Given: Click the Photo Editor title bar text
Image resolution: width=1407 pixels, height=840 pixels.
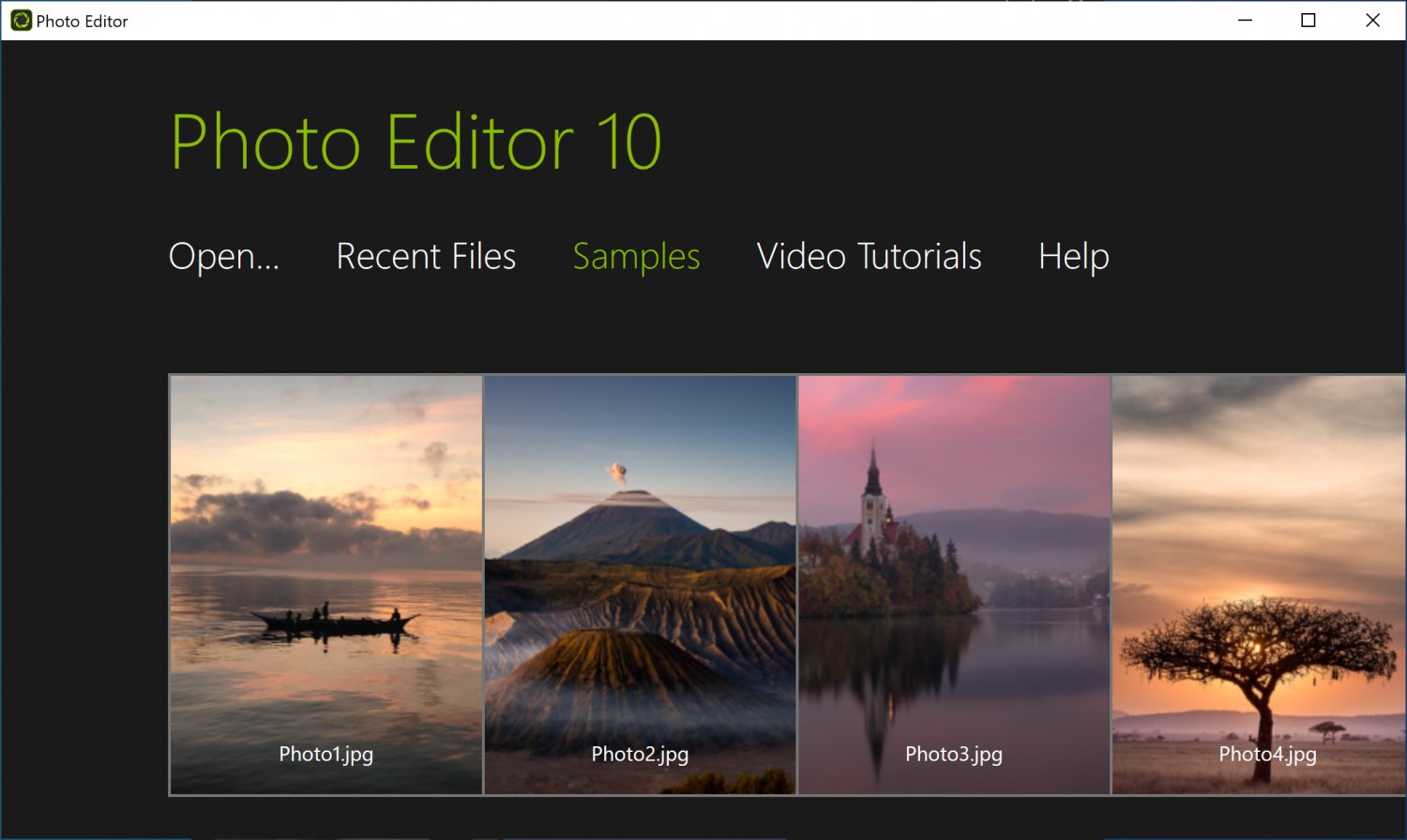Looking at the screenshot, I should tap(81, 21).
